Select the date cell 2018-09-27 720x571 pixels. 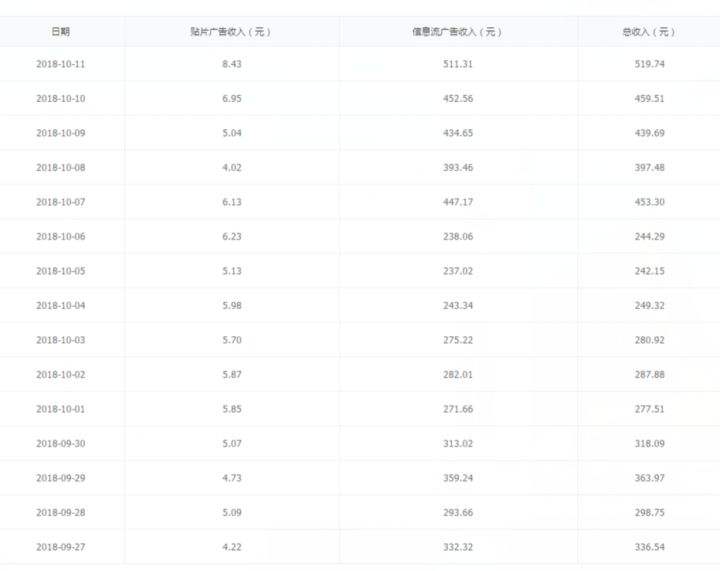pyautogui.click(x=61, y=547)
